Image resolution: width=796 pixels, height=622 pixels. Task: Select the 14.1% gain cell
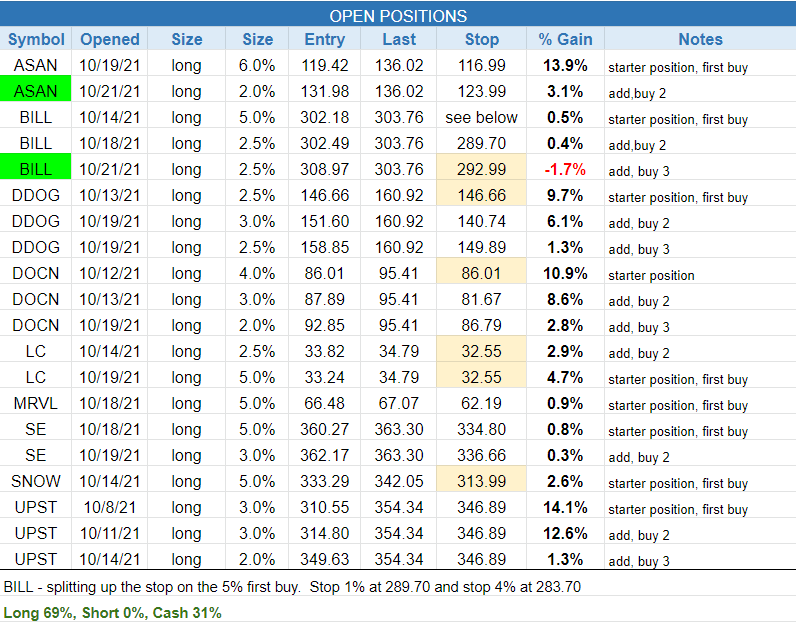565,507
